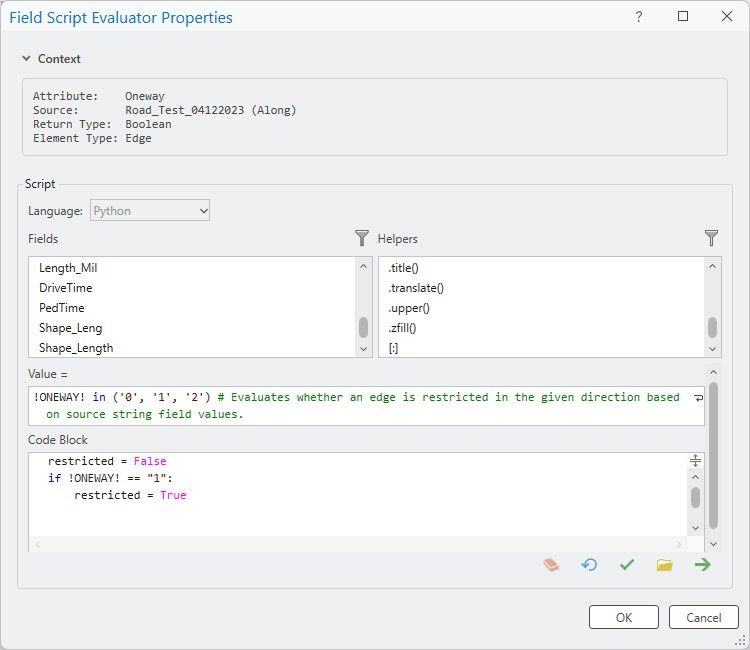The height and width of the screenshot is (650, 750).
Task: Click the 'restricted = False' code line
Action: (x=107, y=461)
